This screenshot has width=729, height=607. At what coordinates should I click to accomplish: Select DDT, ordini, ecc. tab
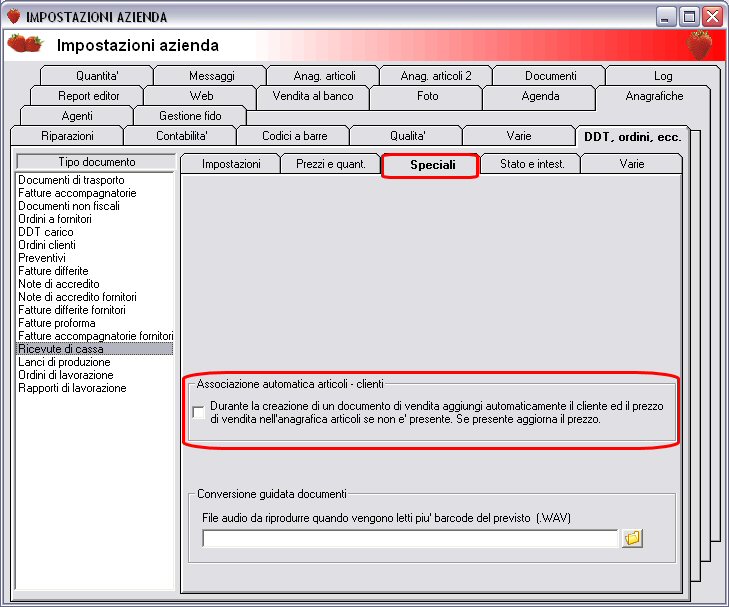pos(632,137)
